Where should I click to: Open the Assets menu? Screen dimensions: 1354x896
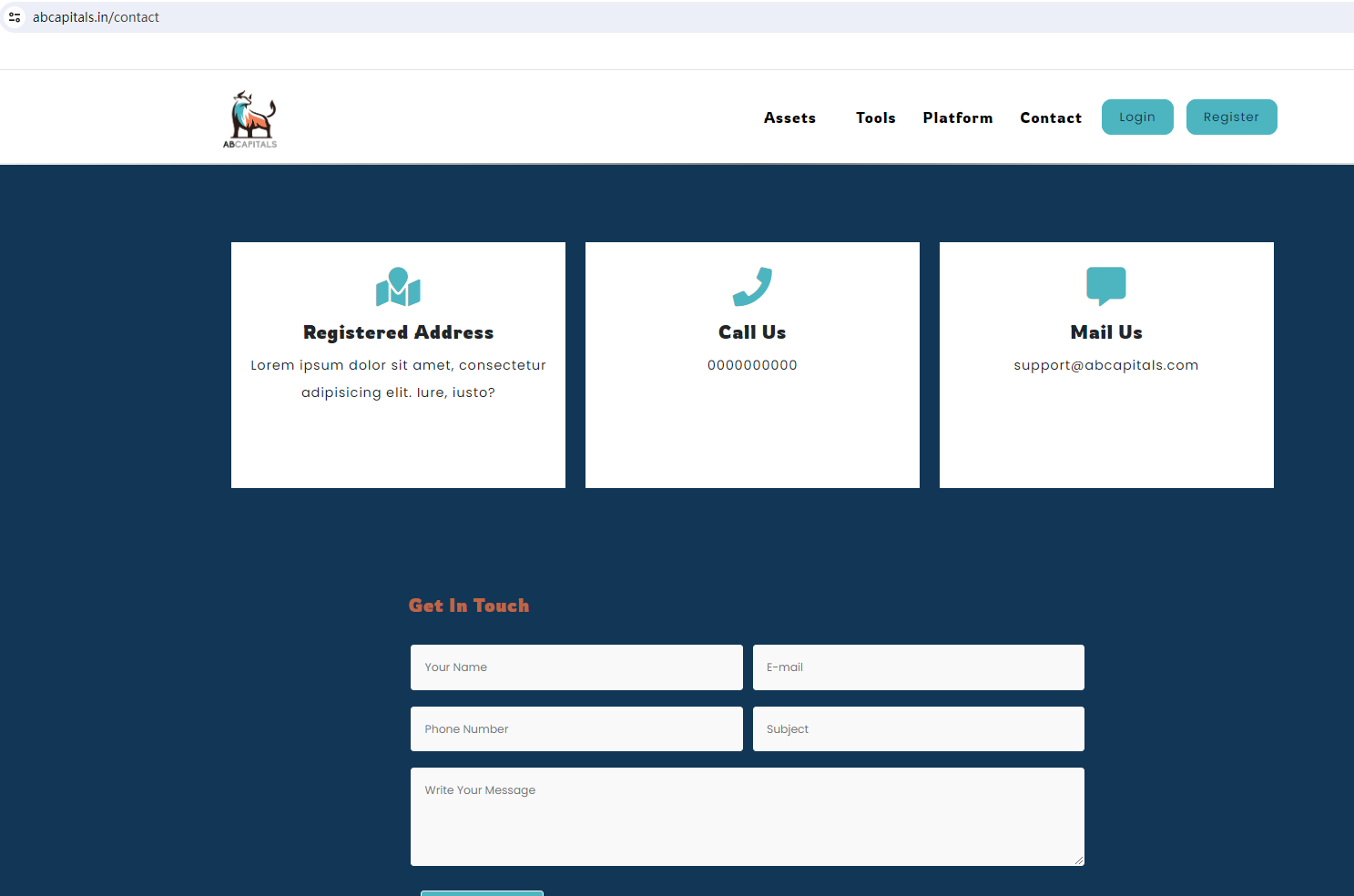point(789,117)
